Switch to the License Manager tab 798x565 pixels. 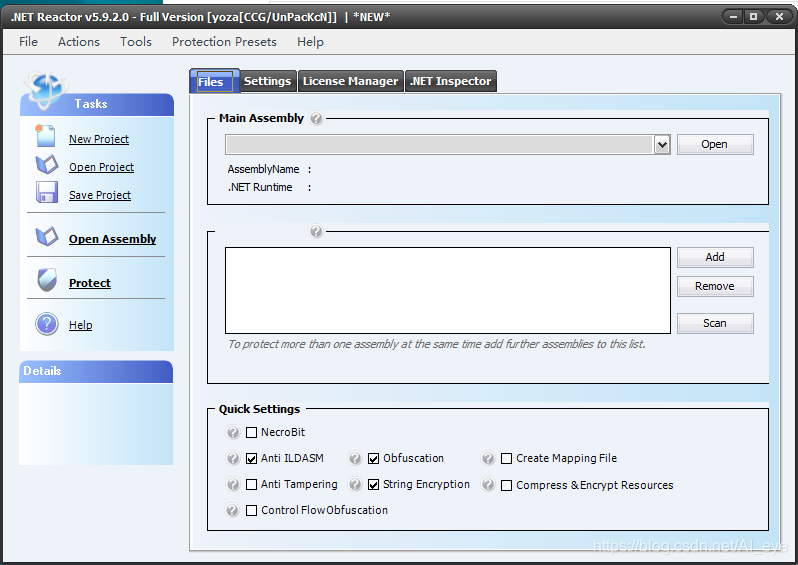tap(351, 81)
